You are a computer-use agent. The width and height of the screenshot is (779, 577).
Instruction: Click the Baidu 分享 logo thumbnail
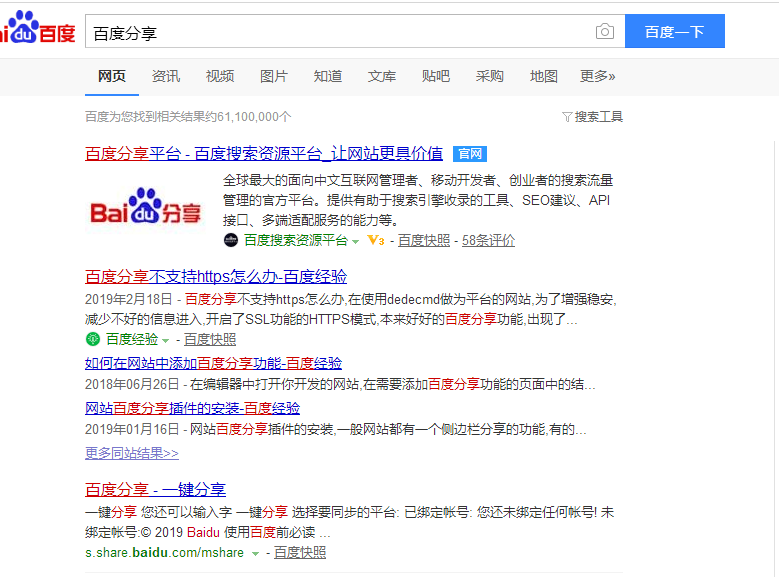click(x=146, y=211)
